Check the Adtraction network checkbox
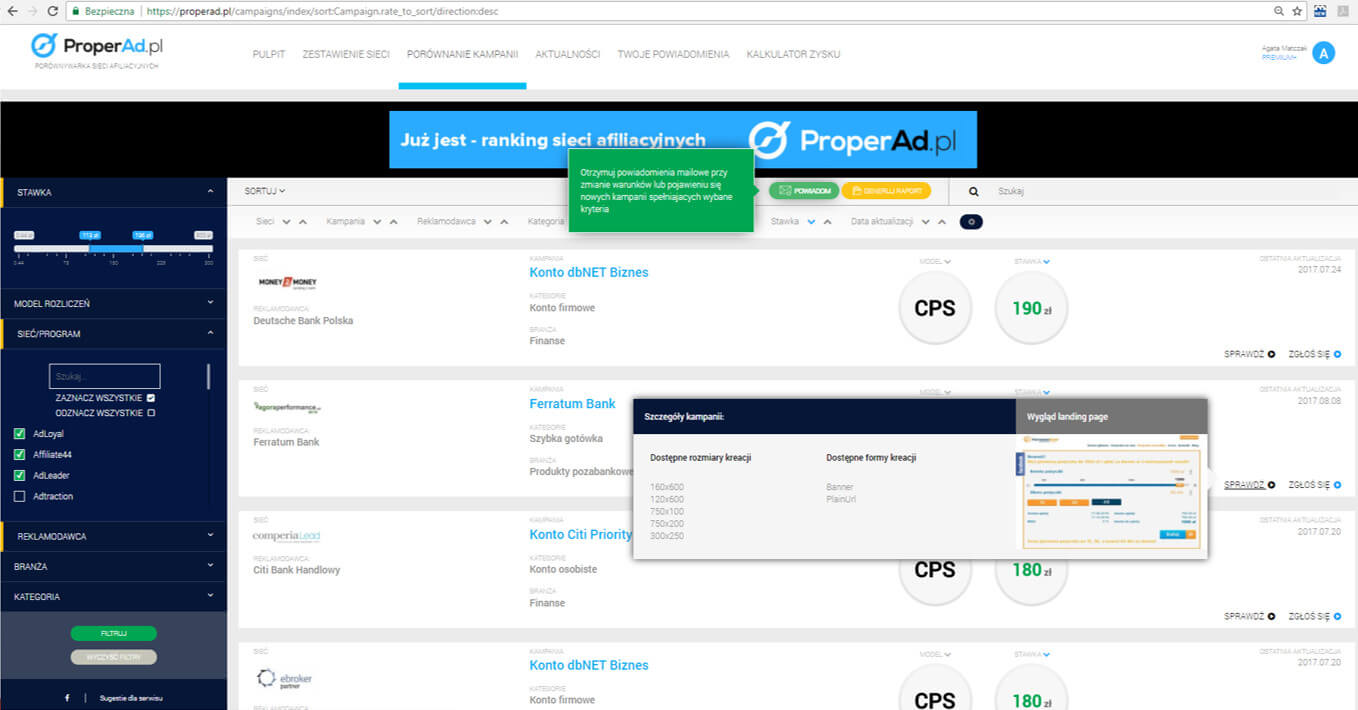 (x=19, y=497)
